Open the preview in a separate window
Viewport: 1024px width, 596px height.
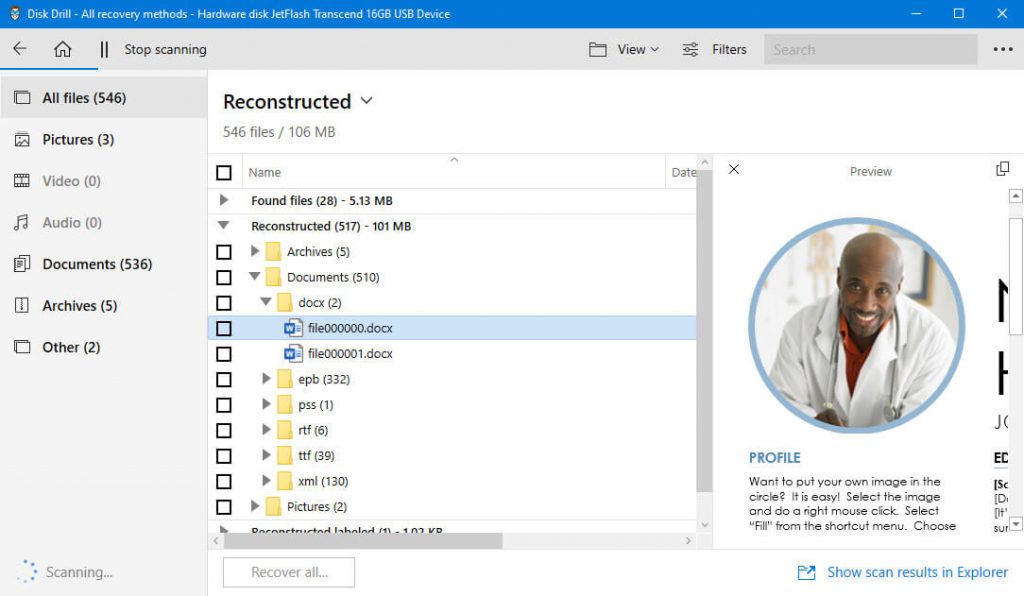pyautogui.click(x=1002, y=169)
